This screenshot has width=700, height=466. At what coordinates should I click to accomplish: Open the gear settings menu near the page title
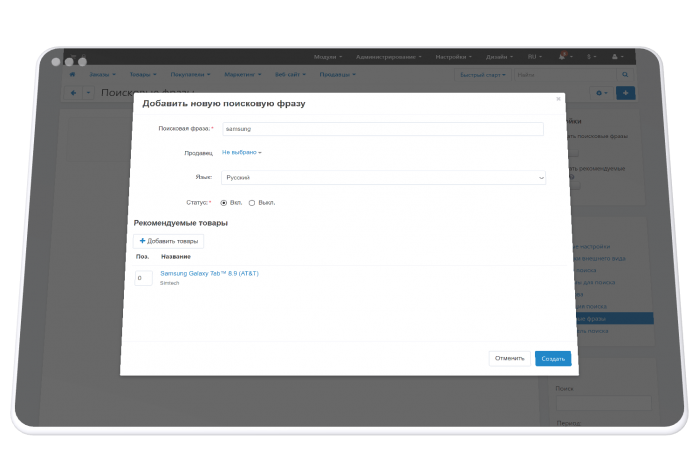tap(601, 93)
